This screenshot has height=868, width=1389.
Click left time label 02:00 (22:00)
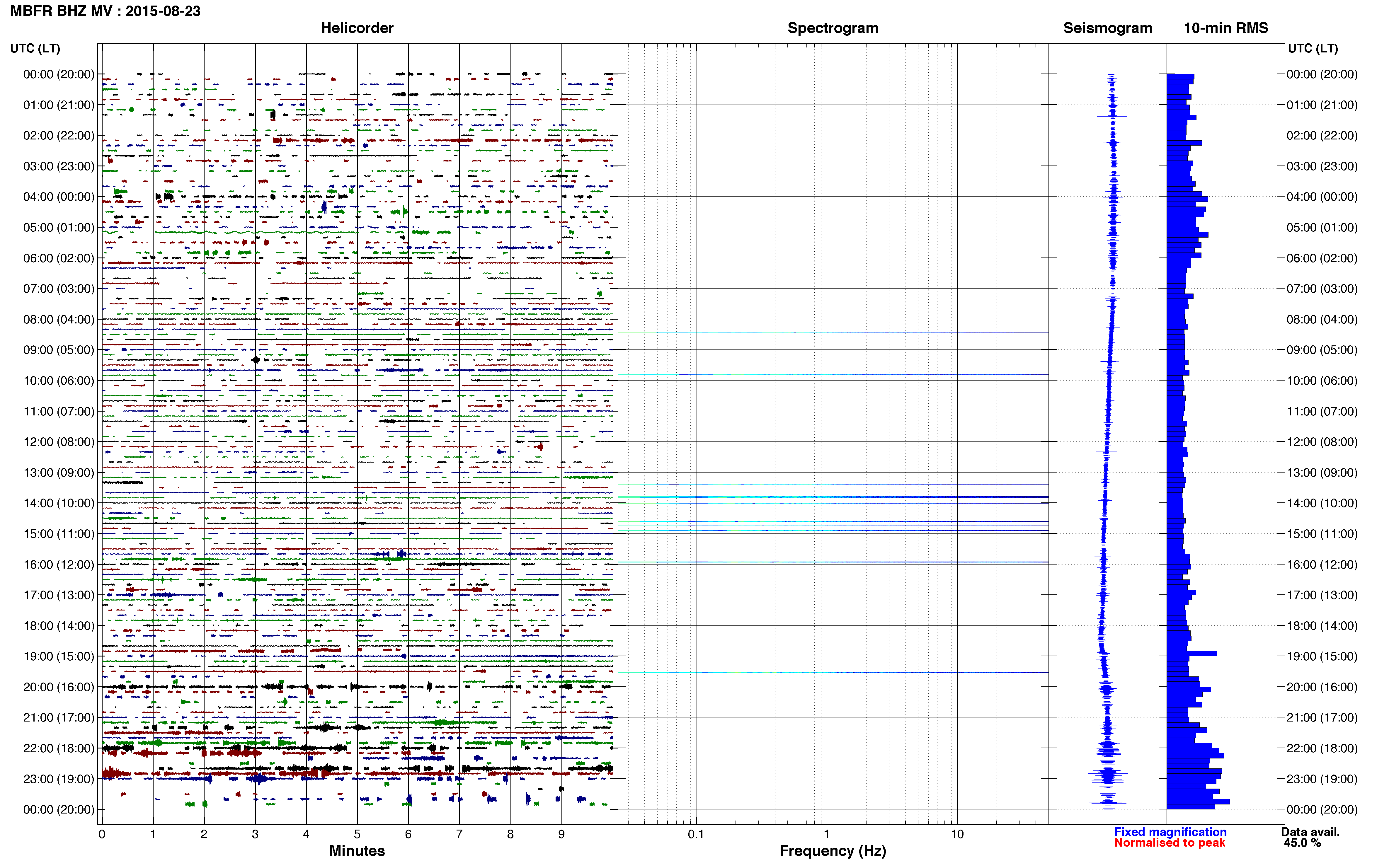pyautogui.click(x=59, y=135)
